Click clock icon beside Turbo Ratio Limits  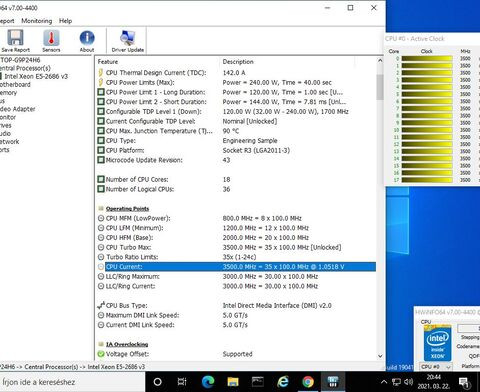point(101,257)
